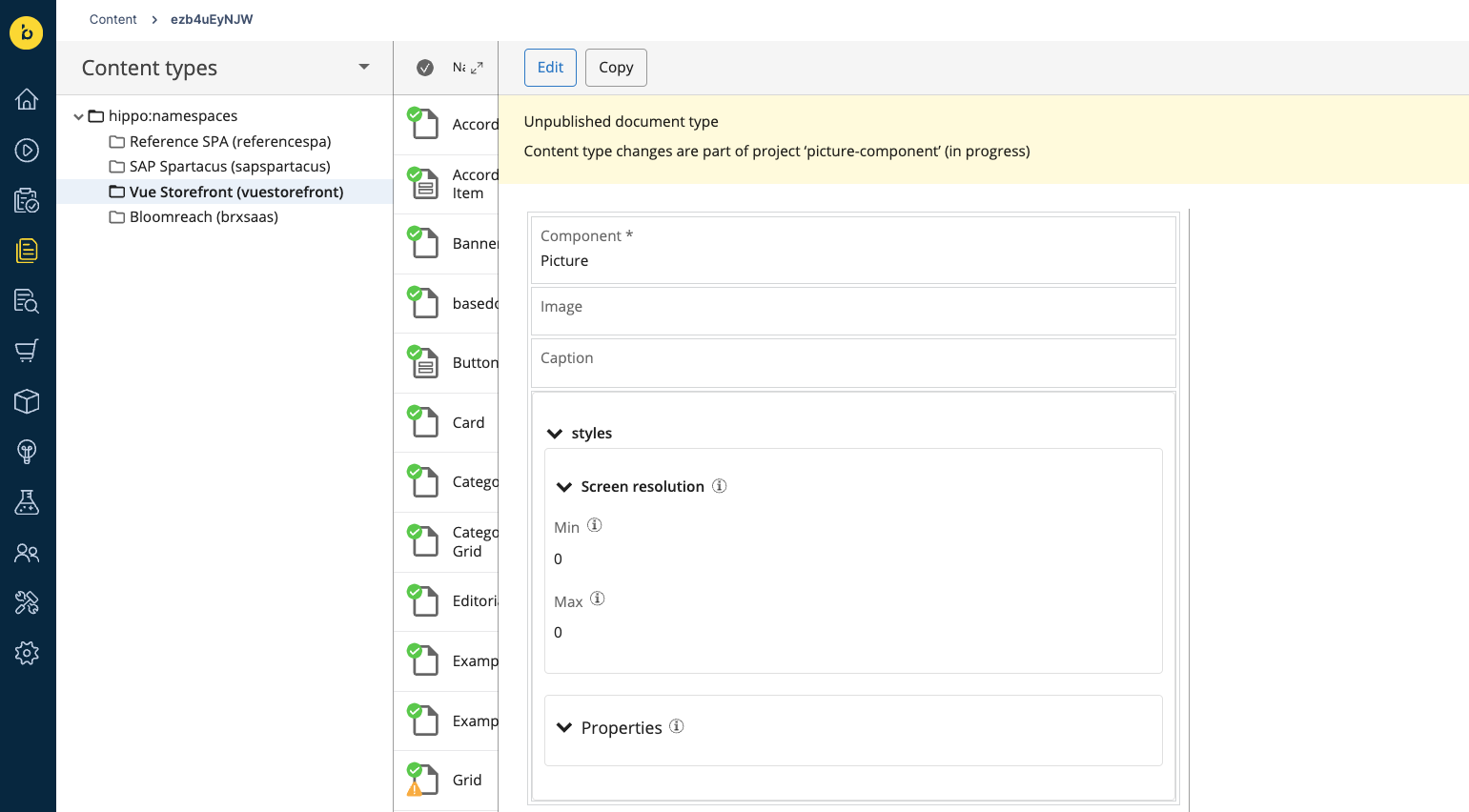Select the Grid document type icon
Screen dimensions: 1469x812
[423, 780]
